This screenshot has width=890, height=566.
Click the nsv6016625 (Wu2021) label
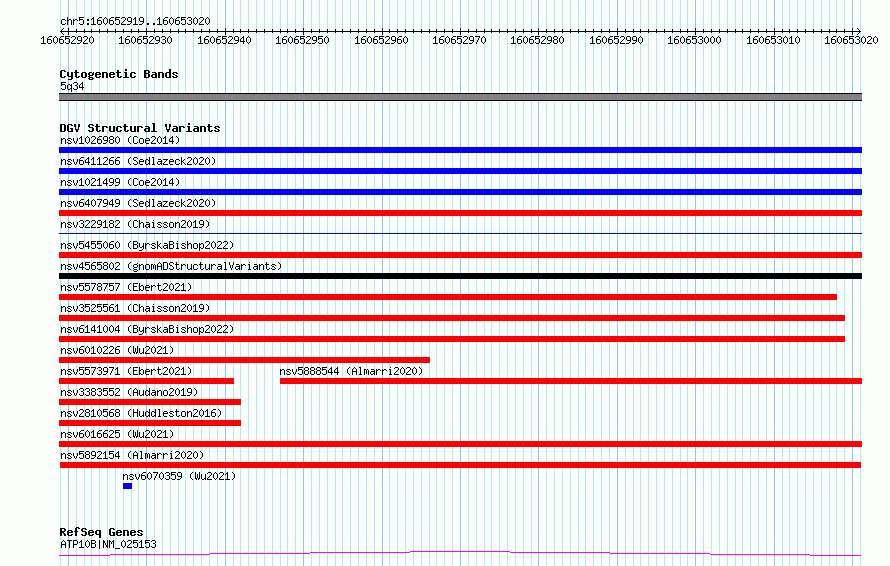[x=117, y=434]
